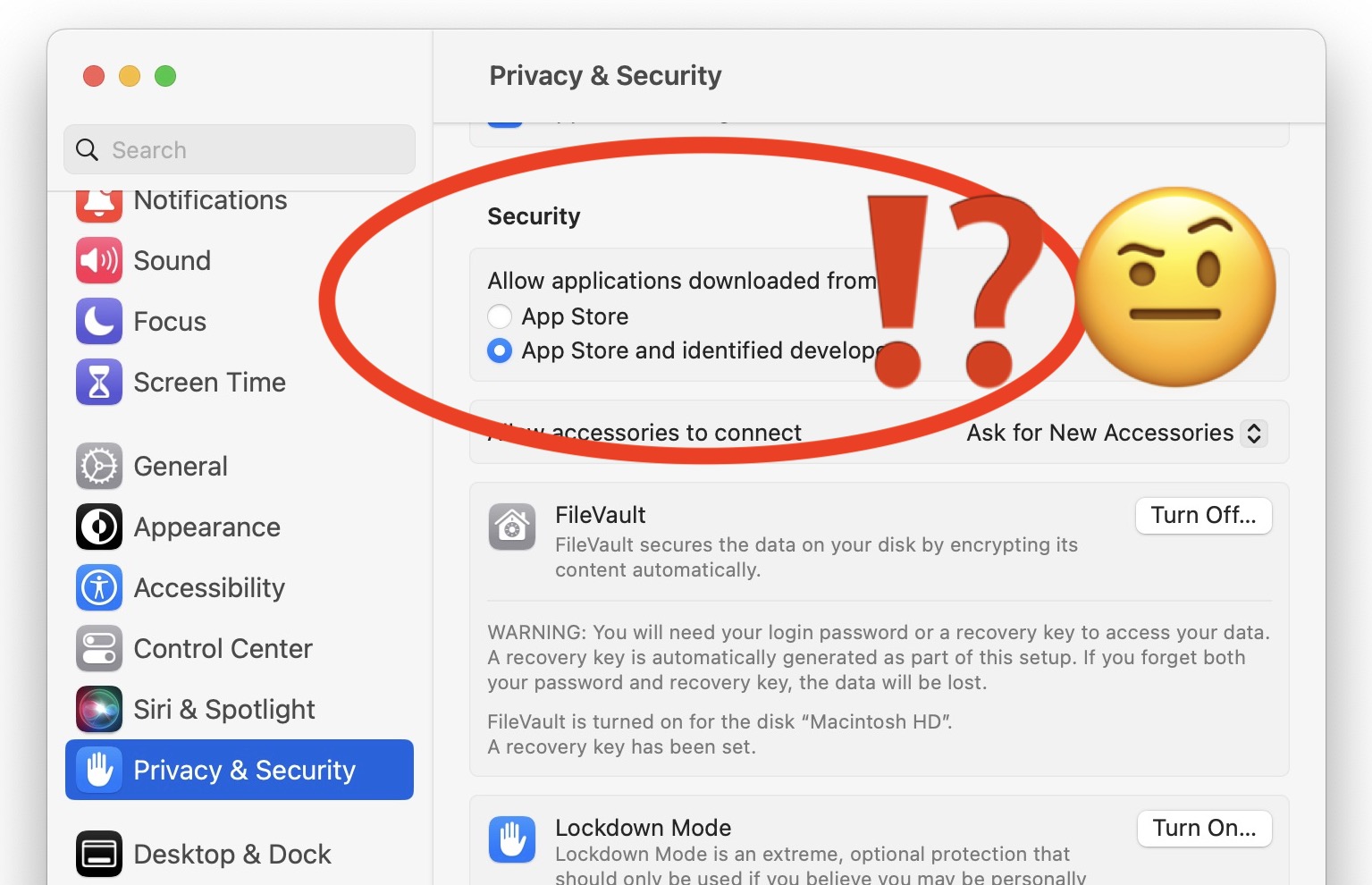Click the Siri & Spotlight icon

(99, 709)
